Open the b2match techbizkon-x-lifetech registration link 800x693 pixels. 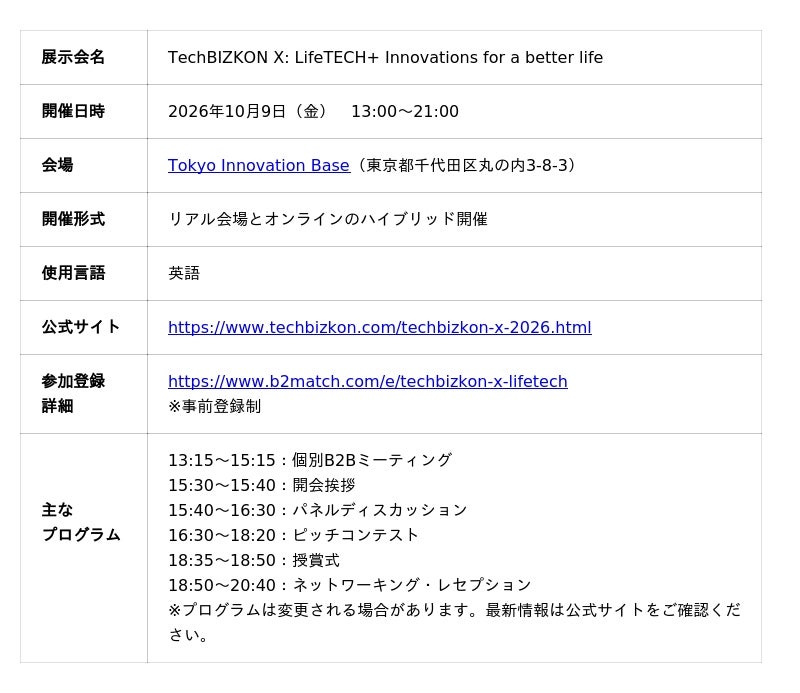[367, 381]
